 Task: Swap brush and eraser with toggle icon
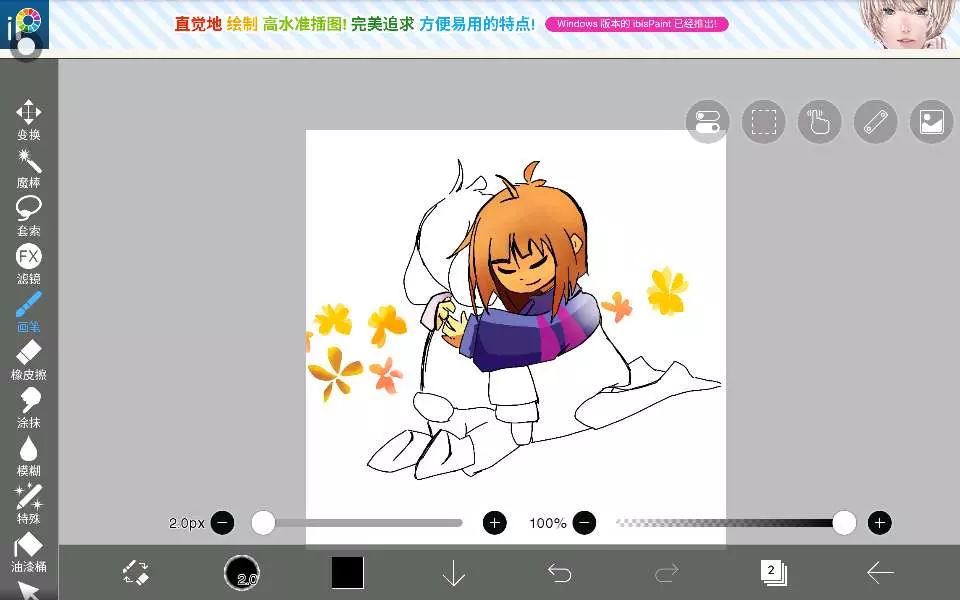[135, 572]
